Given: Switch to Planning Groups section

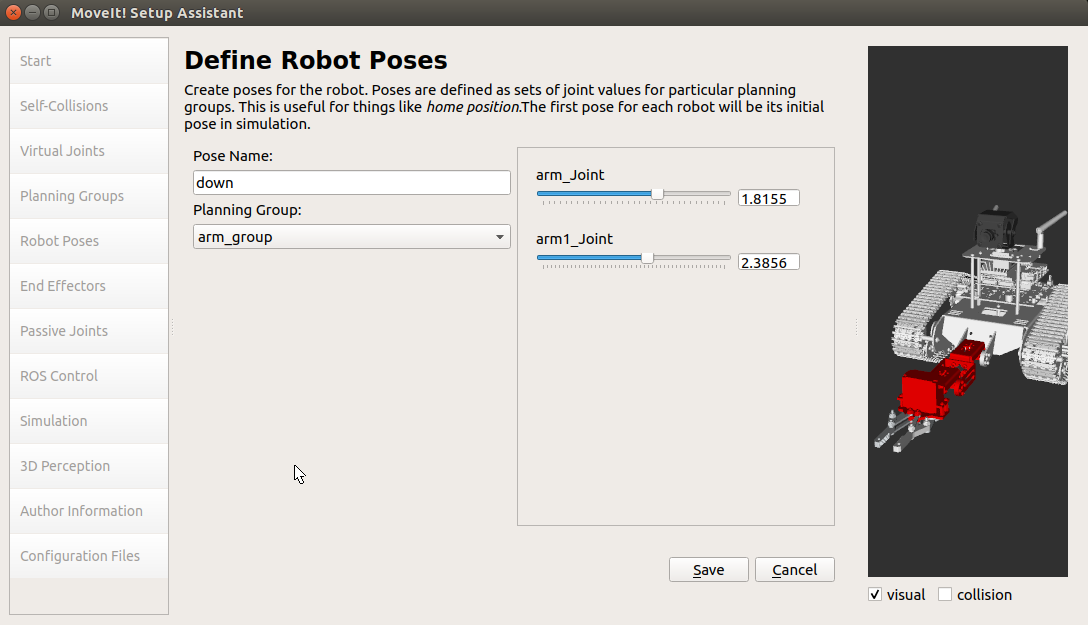Looking at the screenshot, I should pos(89,196).
